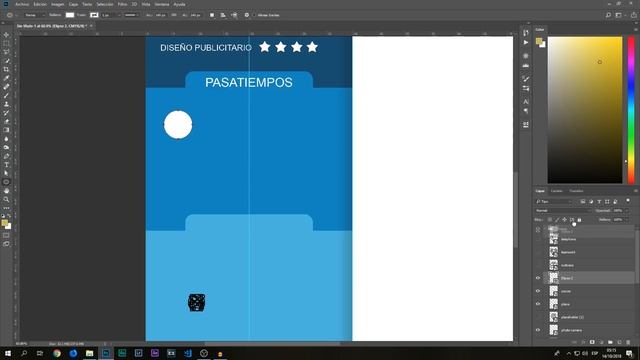Close the Sin título-1 document tab
This screenshot has width=640, height=360.
click(91, 26)
